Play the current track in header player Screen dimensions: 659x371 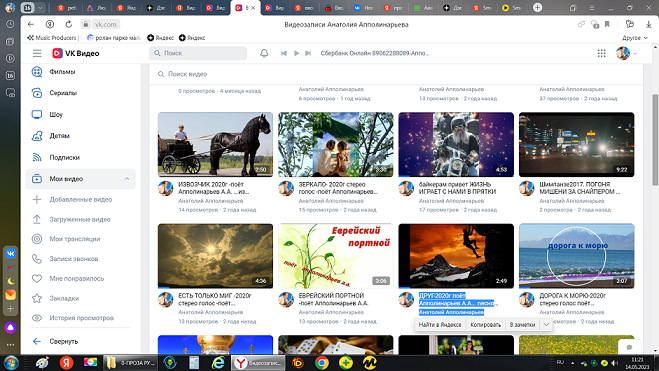tap(296, 53)
